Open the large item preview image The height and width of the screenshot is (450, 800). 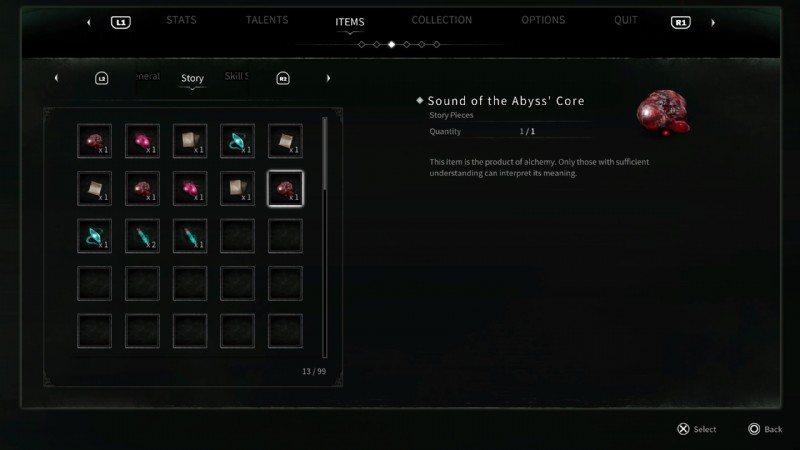click(x=663, y=112)
